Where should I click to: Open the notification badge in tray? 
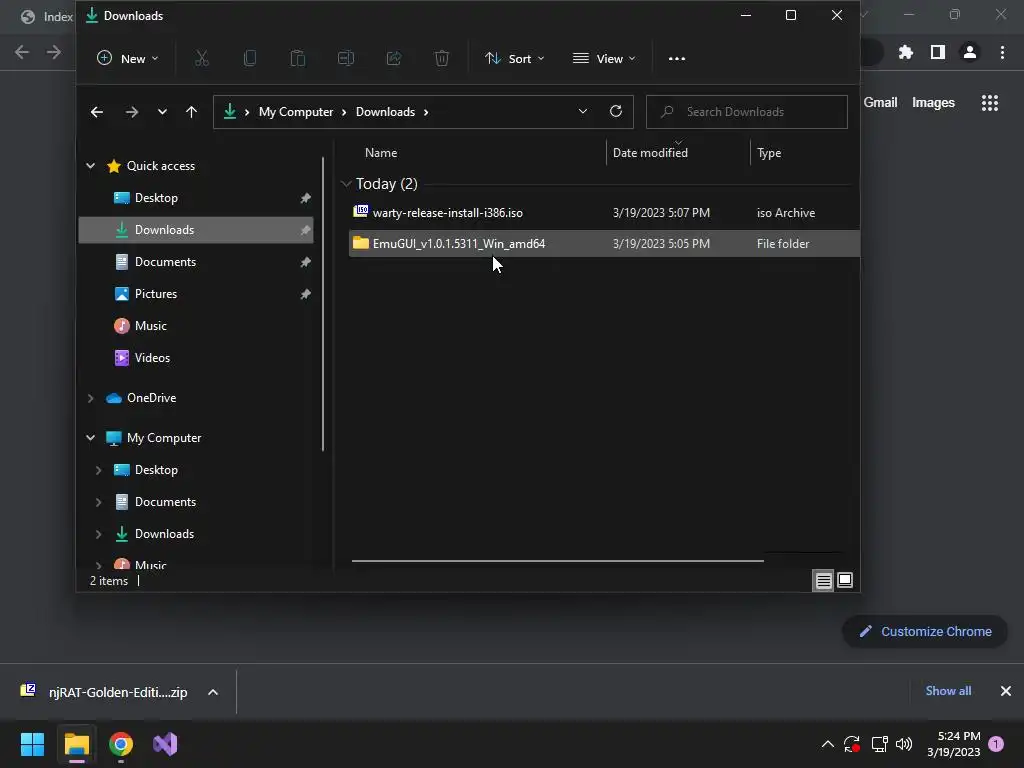[x=996, y=744]
